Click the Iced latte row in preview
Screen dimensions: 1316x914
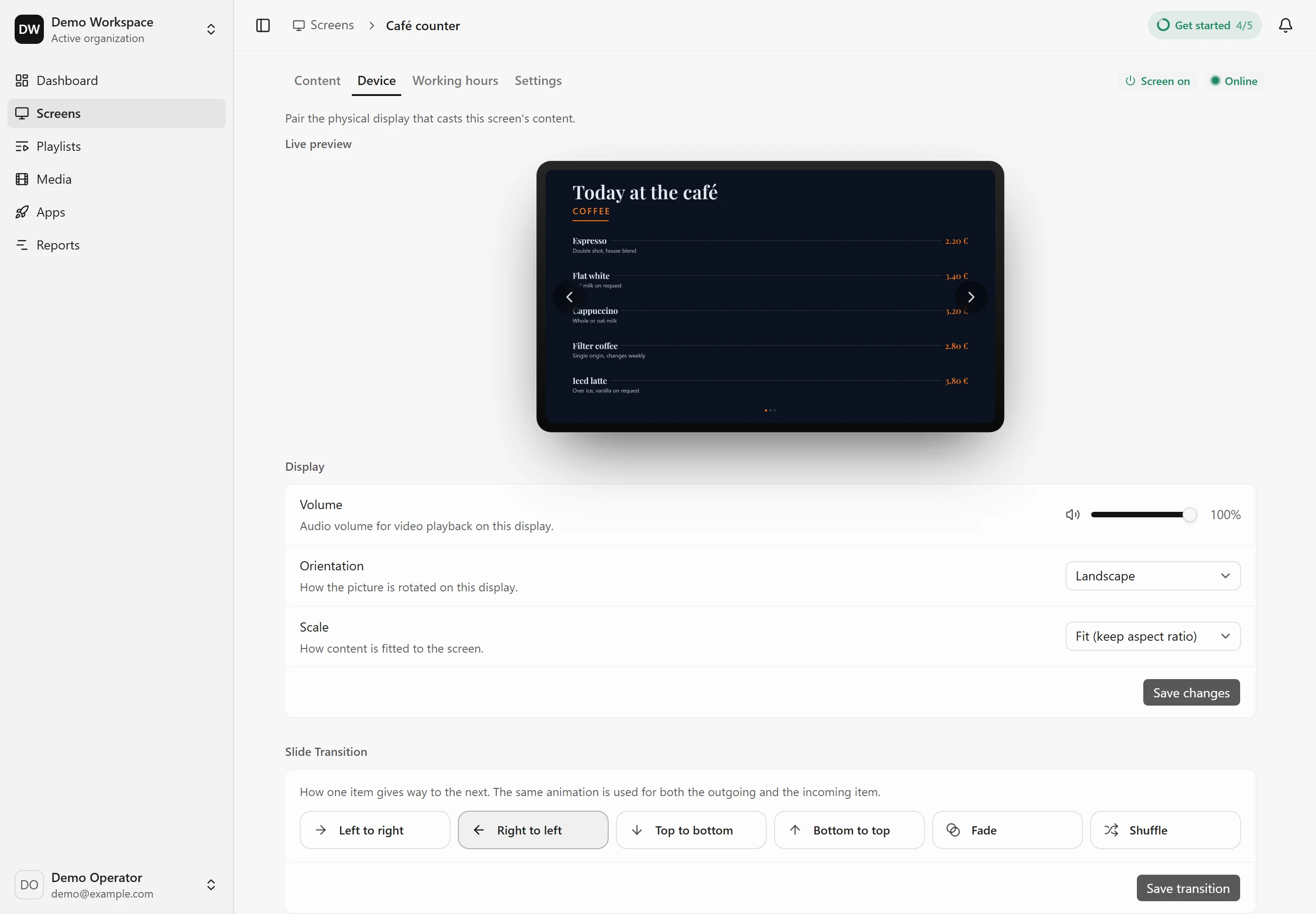[770, 385]
